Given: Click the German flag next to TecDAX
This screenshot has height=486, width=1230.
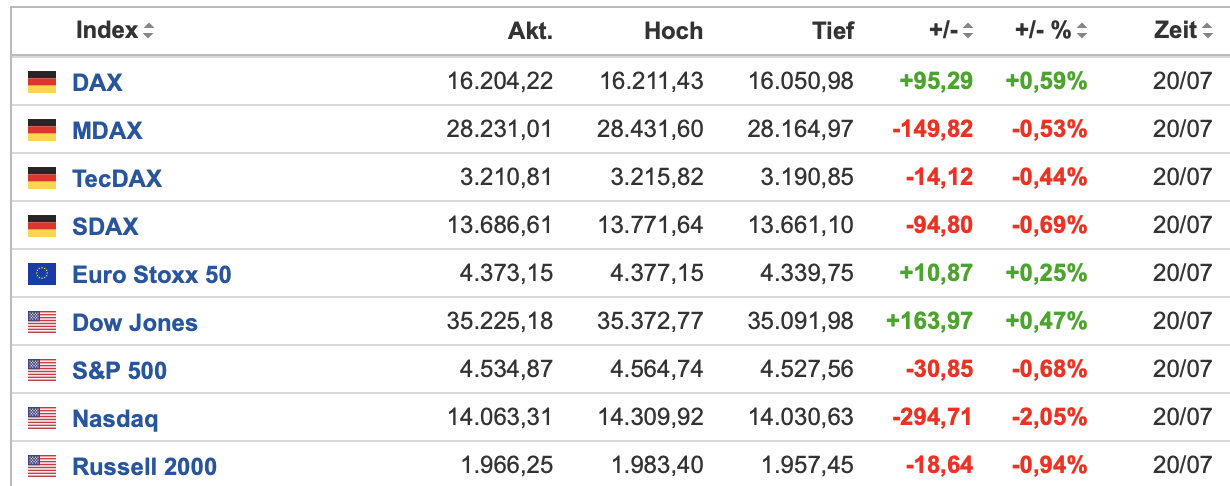Looking at the screenshot, I should [x=42, y=178].
